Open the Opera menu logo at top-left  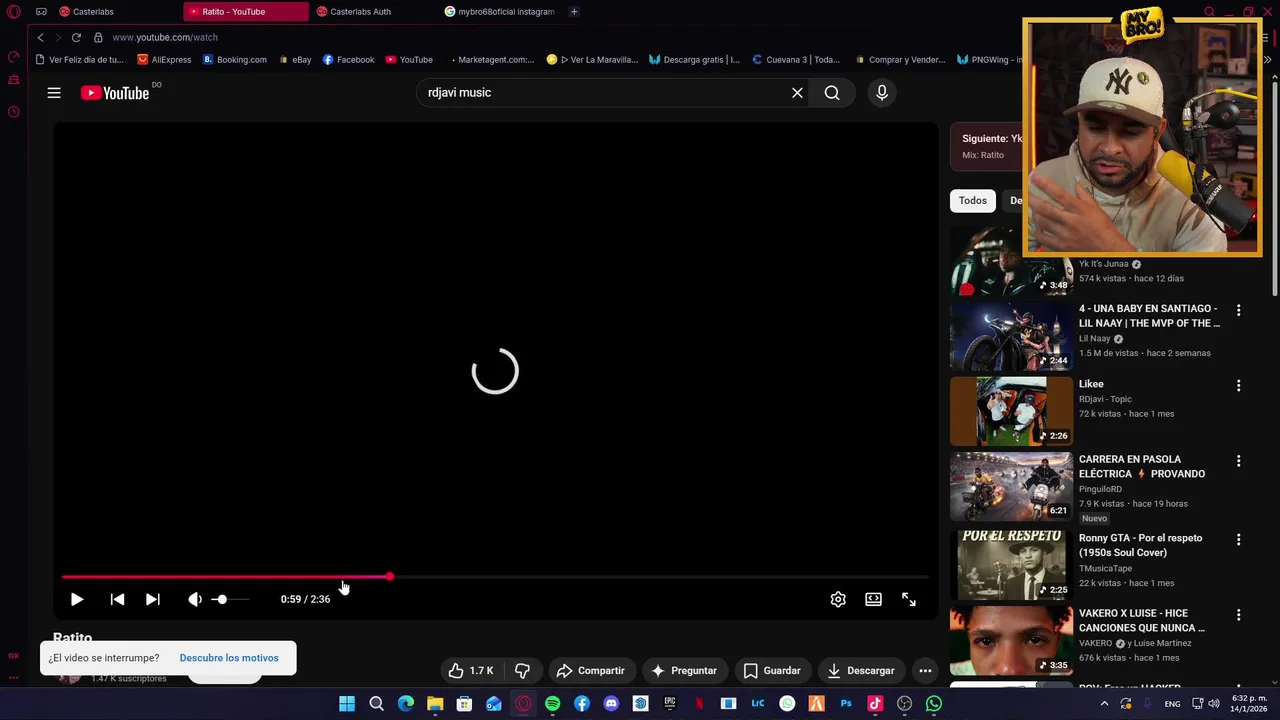point(13,12)
